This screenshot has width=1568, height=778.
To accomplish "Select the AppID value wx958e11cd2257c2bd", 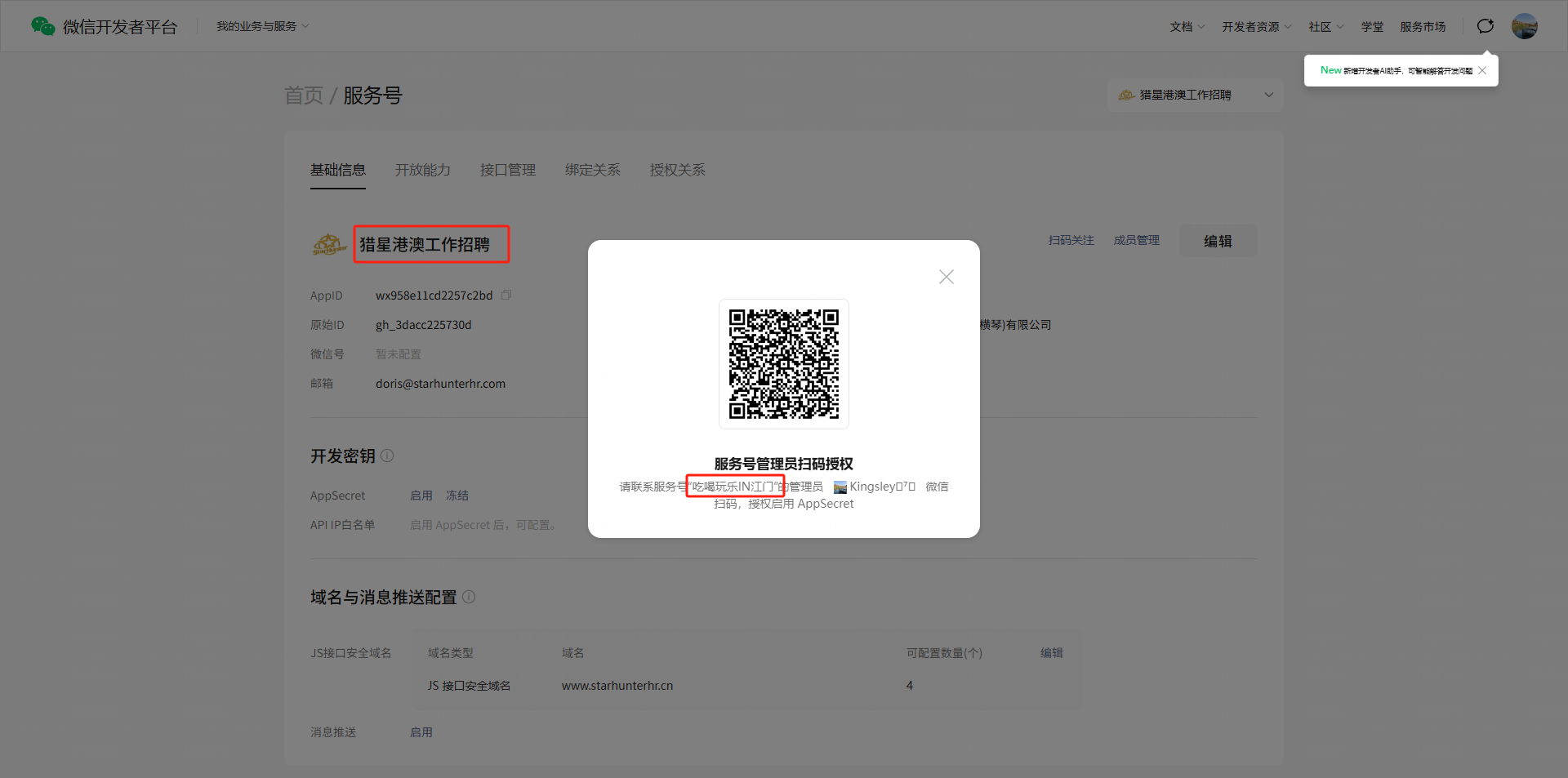I will coord(434,296).
